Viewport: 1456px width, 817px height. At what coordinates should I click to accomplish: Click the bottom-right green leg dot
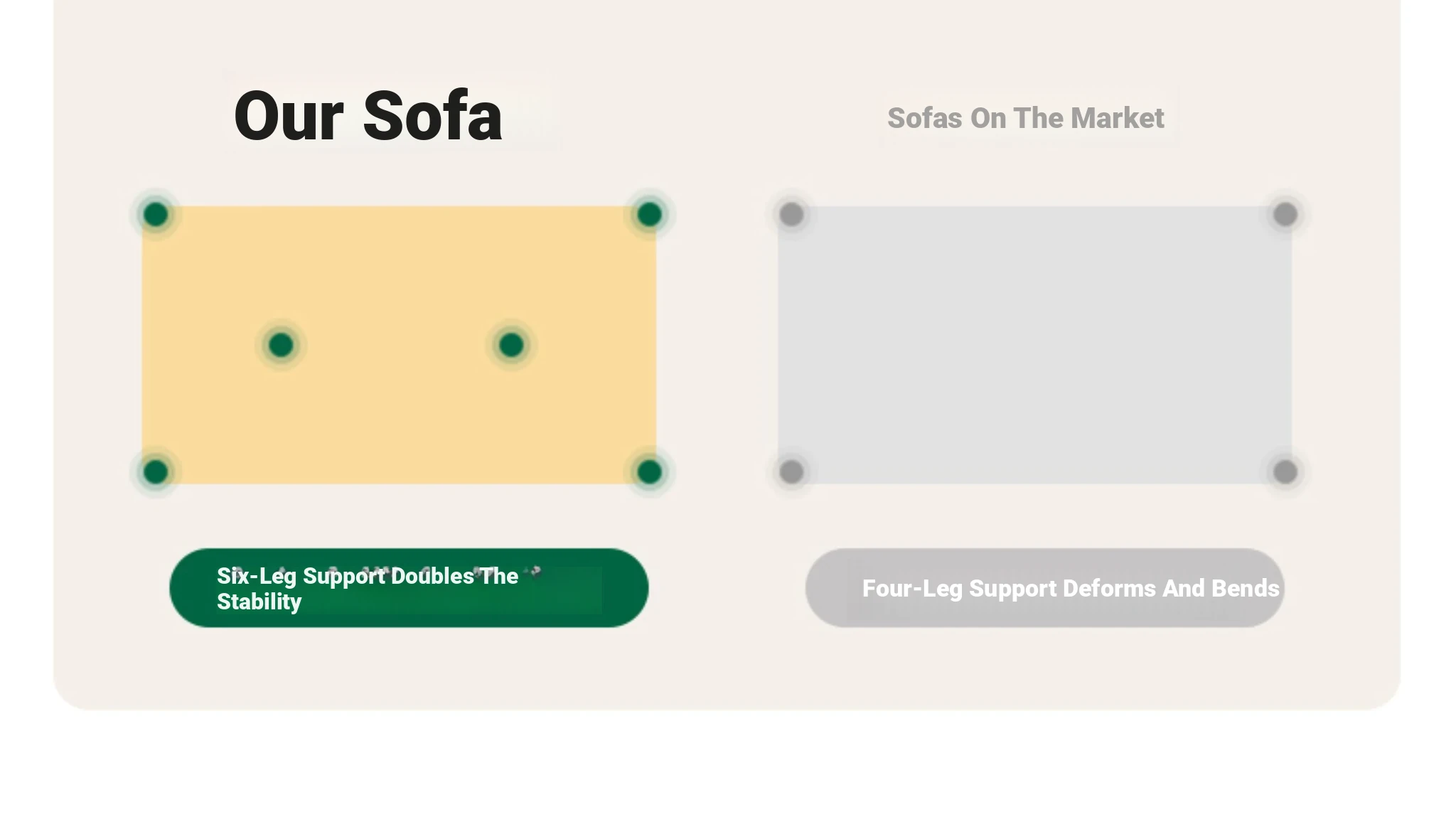click(x=649, y=471)
